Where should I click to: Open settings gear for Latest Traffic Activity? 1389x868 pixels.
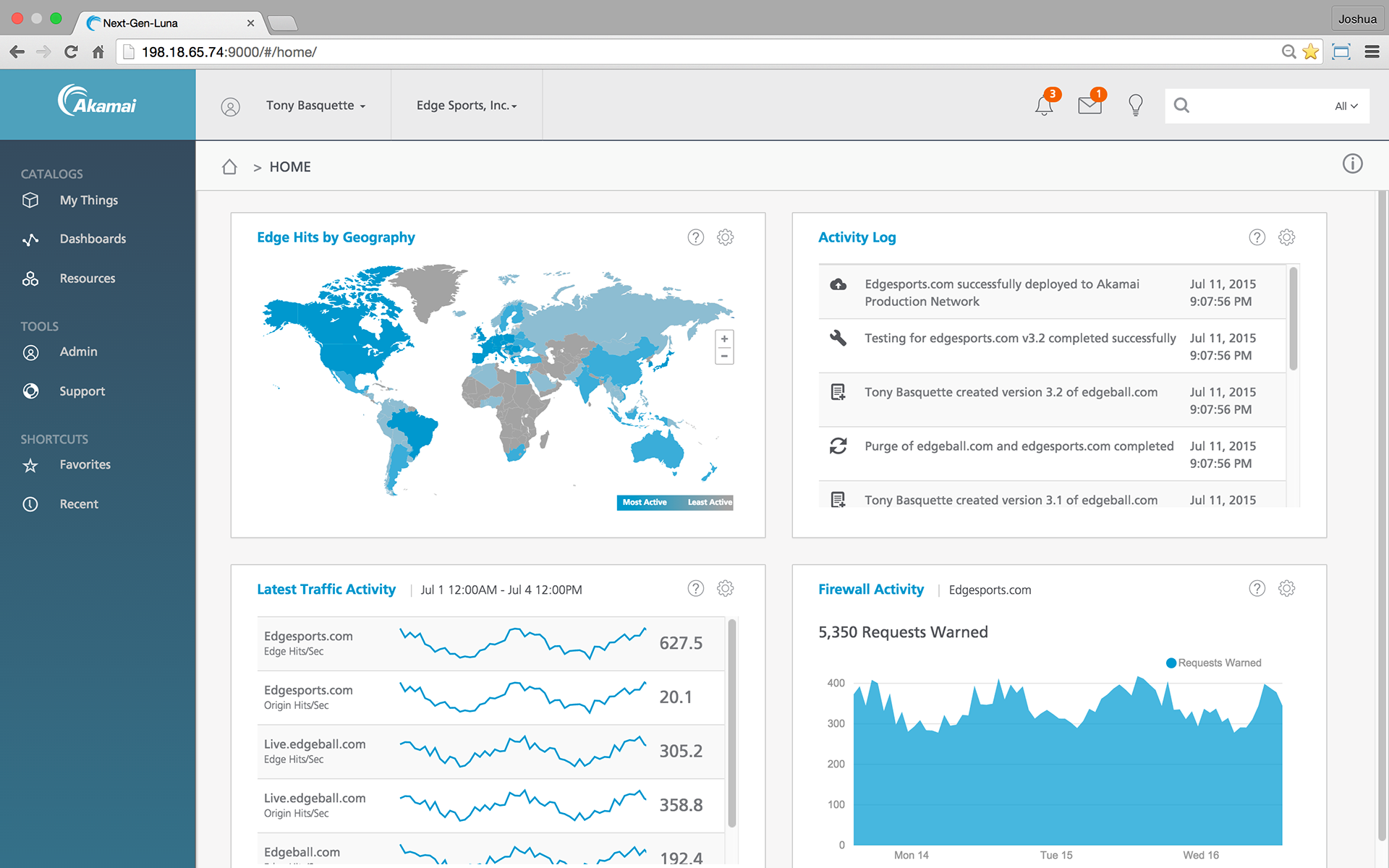point(725,588)
